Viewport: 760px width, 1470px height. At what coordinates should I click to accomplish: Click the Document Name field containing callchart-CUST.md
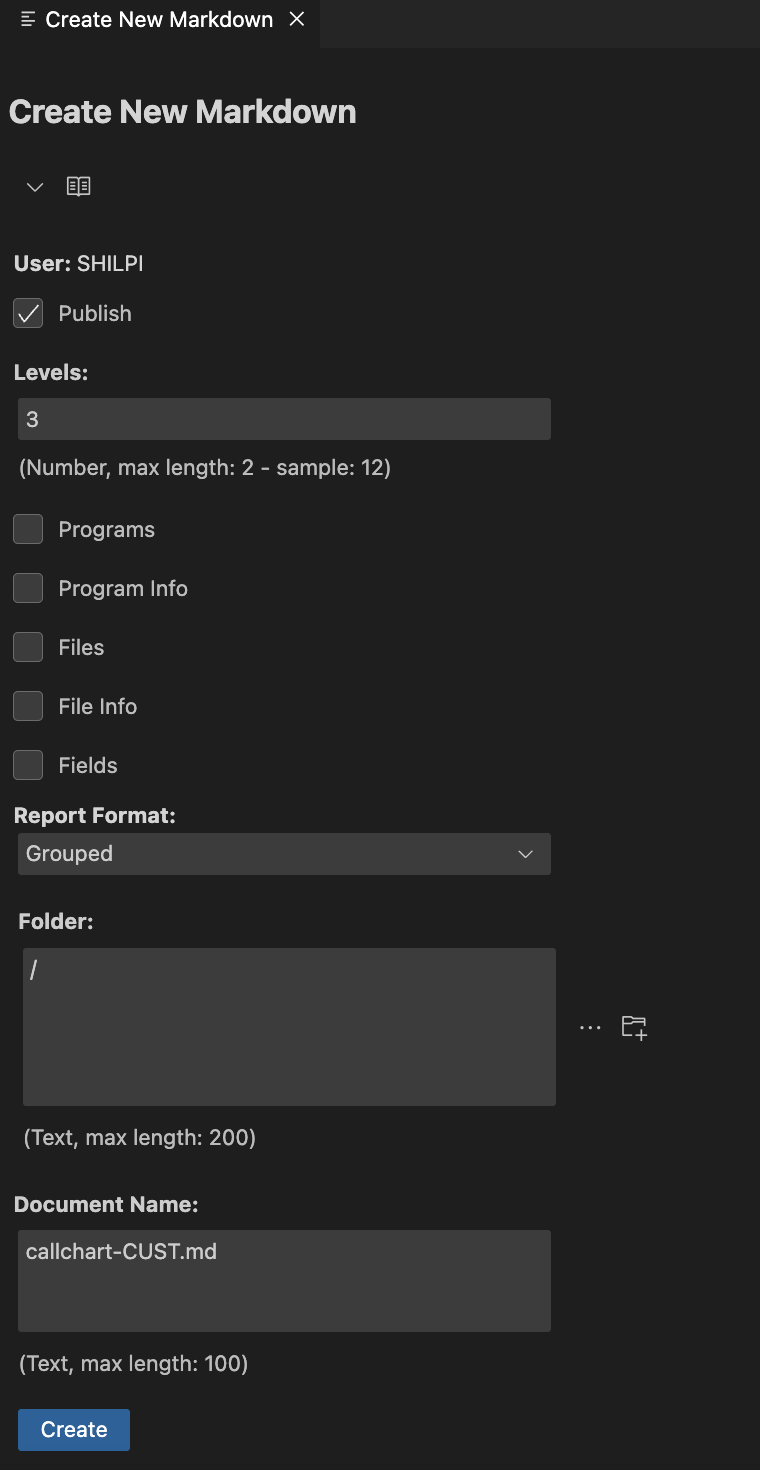tap(284, 1280)
